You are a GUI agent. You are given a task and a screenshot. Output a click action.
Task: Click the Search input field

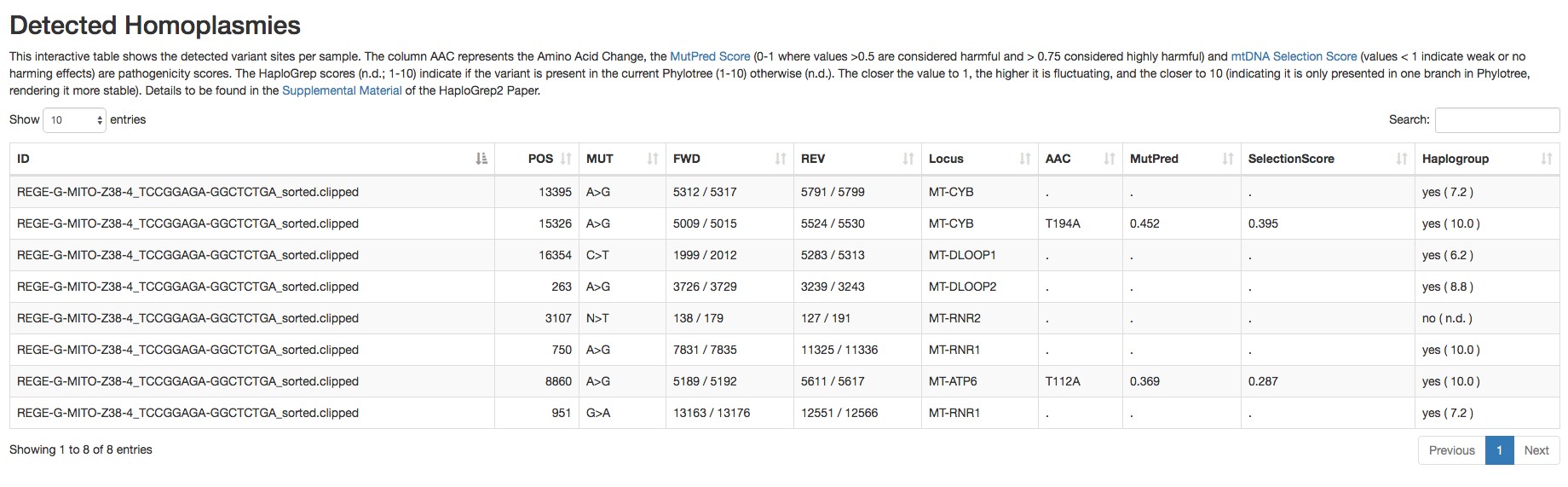pyautogui.click(x=1497, y=120)
